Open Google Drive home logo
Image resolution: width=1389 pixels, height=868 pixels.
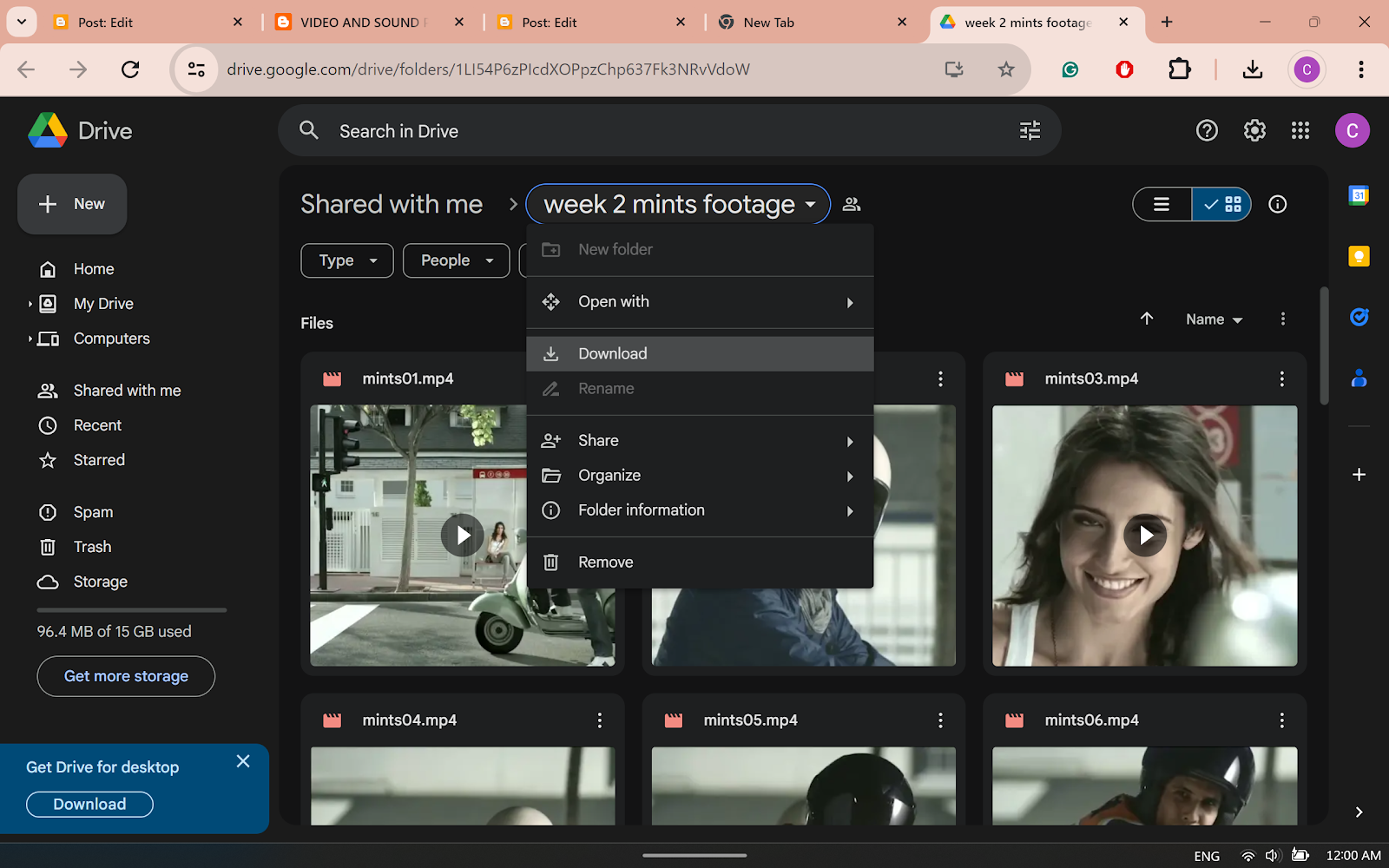click(x=80, y=131)
